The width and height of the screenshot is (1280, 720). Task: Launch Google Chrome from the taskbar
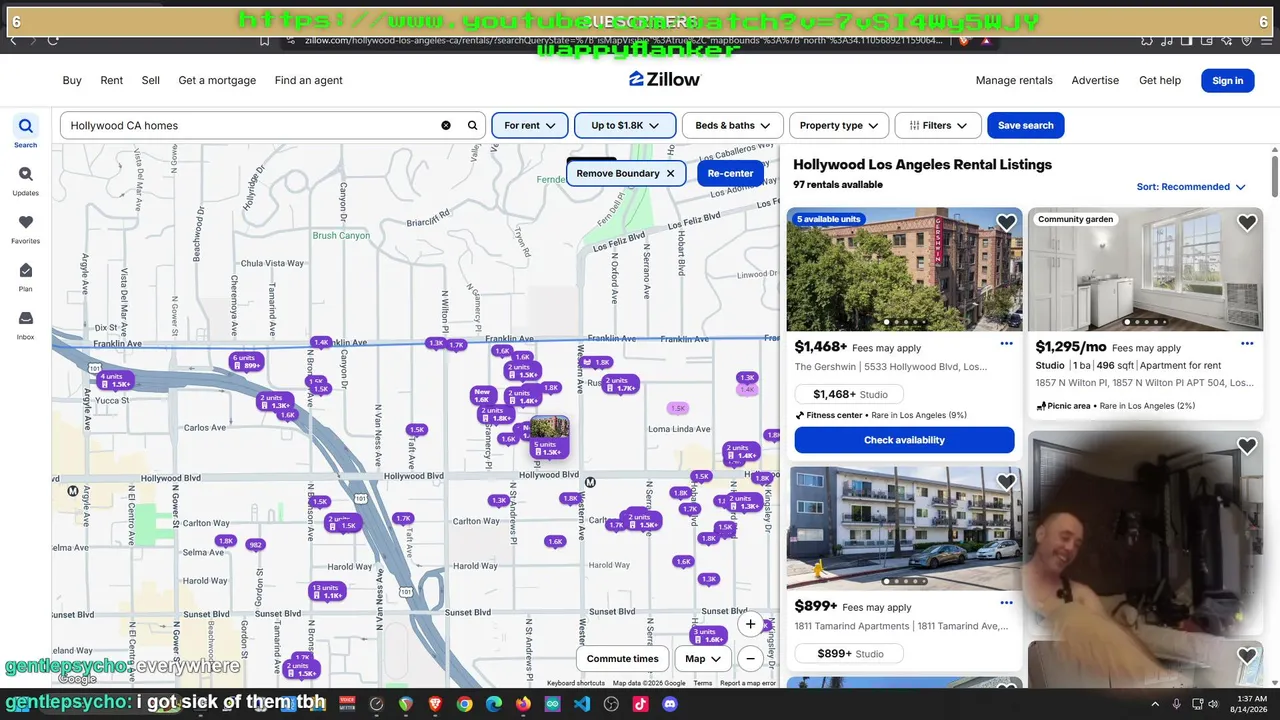(x=464, y=704)
